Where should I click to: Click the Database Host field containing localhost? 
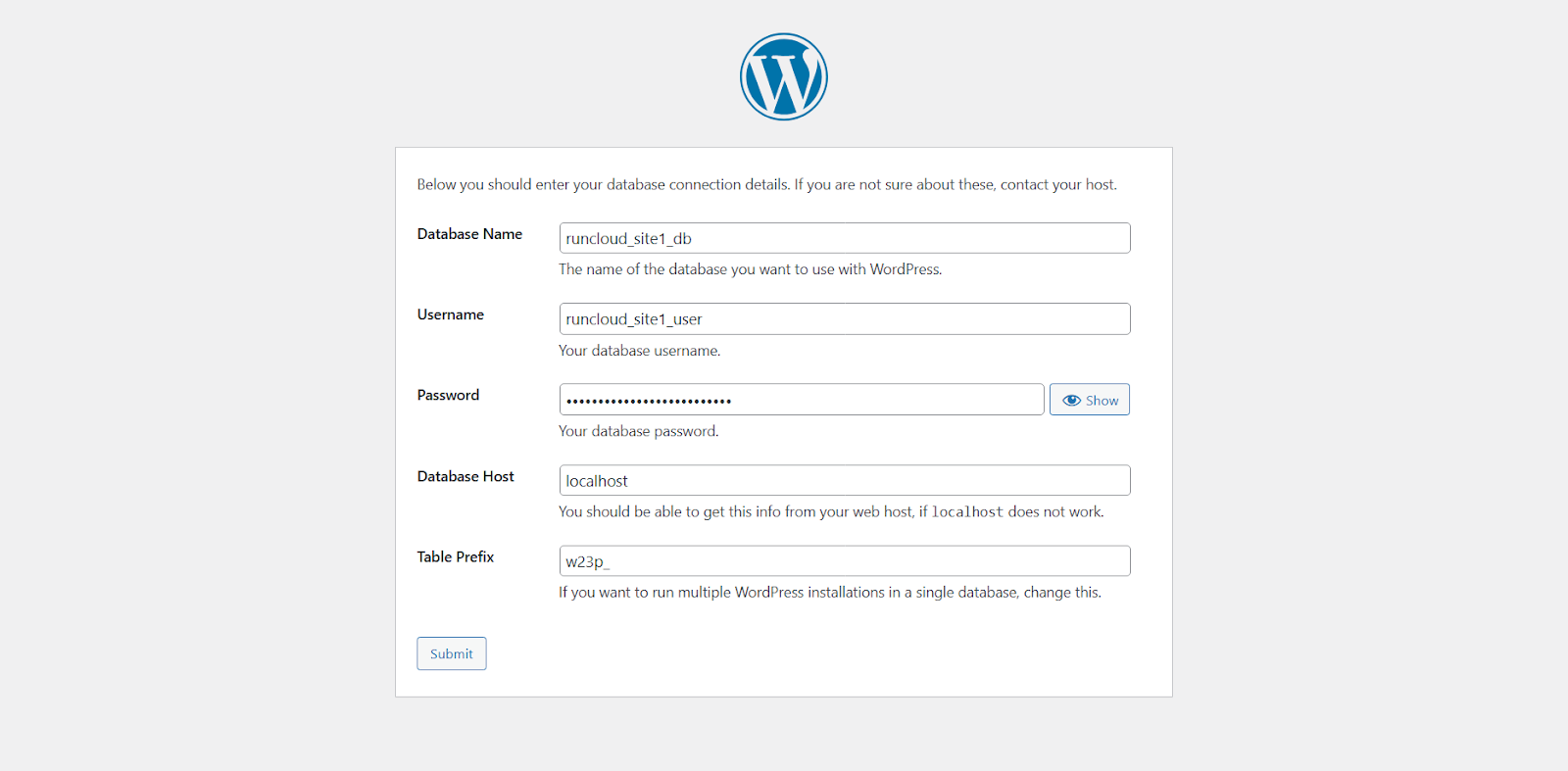coord(844,481)
